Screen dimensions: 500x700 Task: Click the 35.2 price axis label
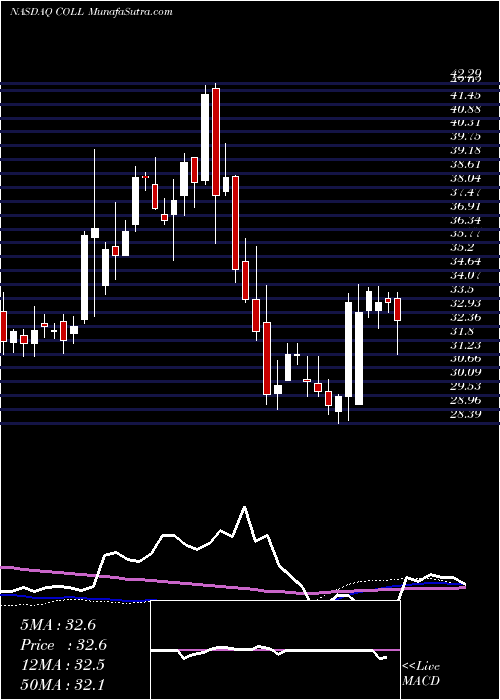pyautogui.click(x=460, y=247)
